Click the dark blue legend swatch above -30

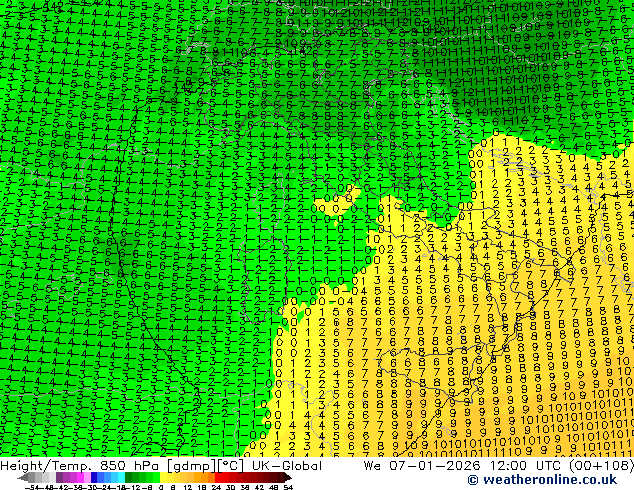coord(94,477)
